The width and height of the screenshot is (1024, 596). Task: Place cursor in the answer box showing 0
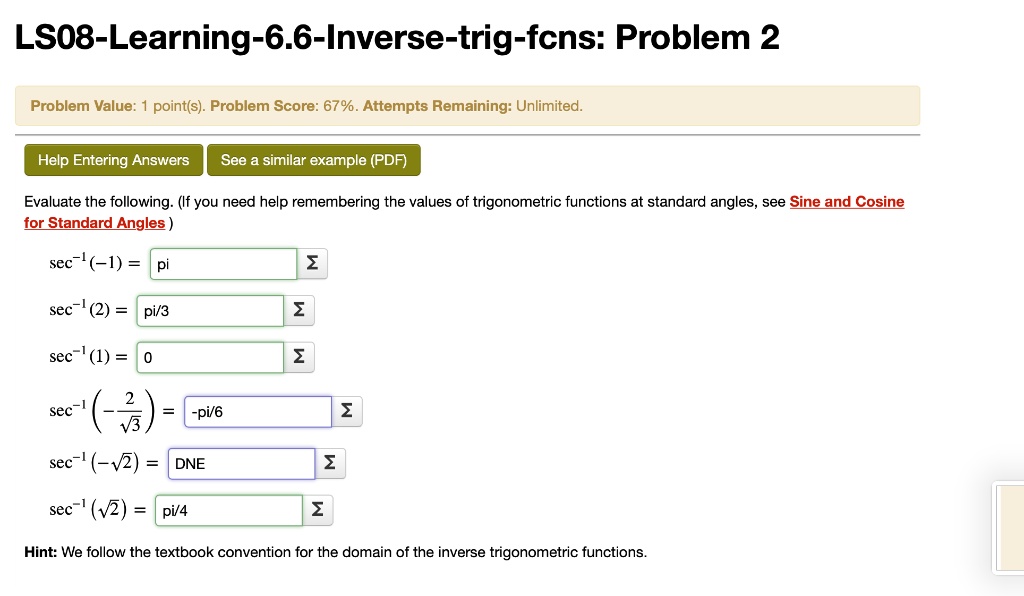pyautogui.click(x=209, y=357)
